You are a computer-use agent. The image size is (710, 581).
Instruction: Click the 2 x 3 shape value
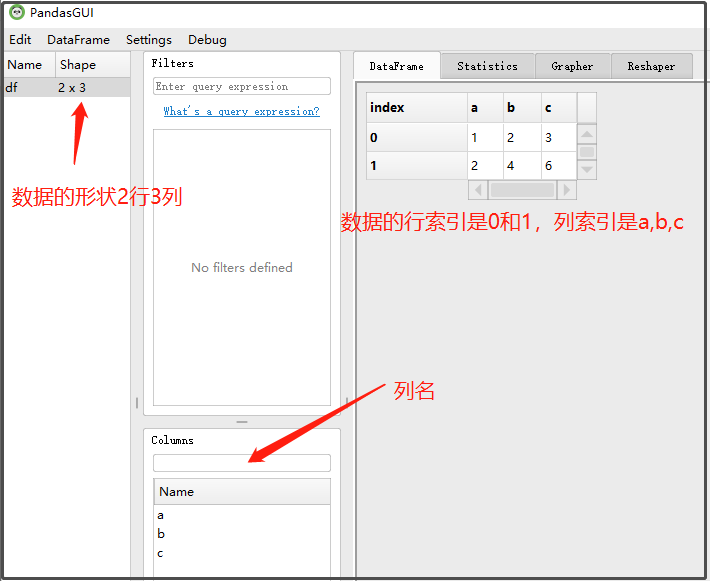pyautogui.click(x=72, y=87)
